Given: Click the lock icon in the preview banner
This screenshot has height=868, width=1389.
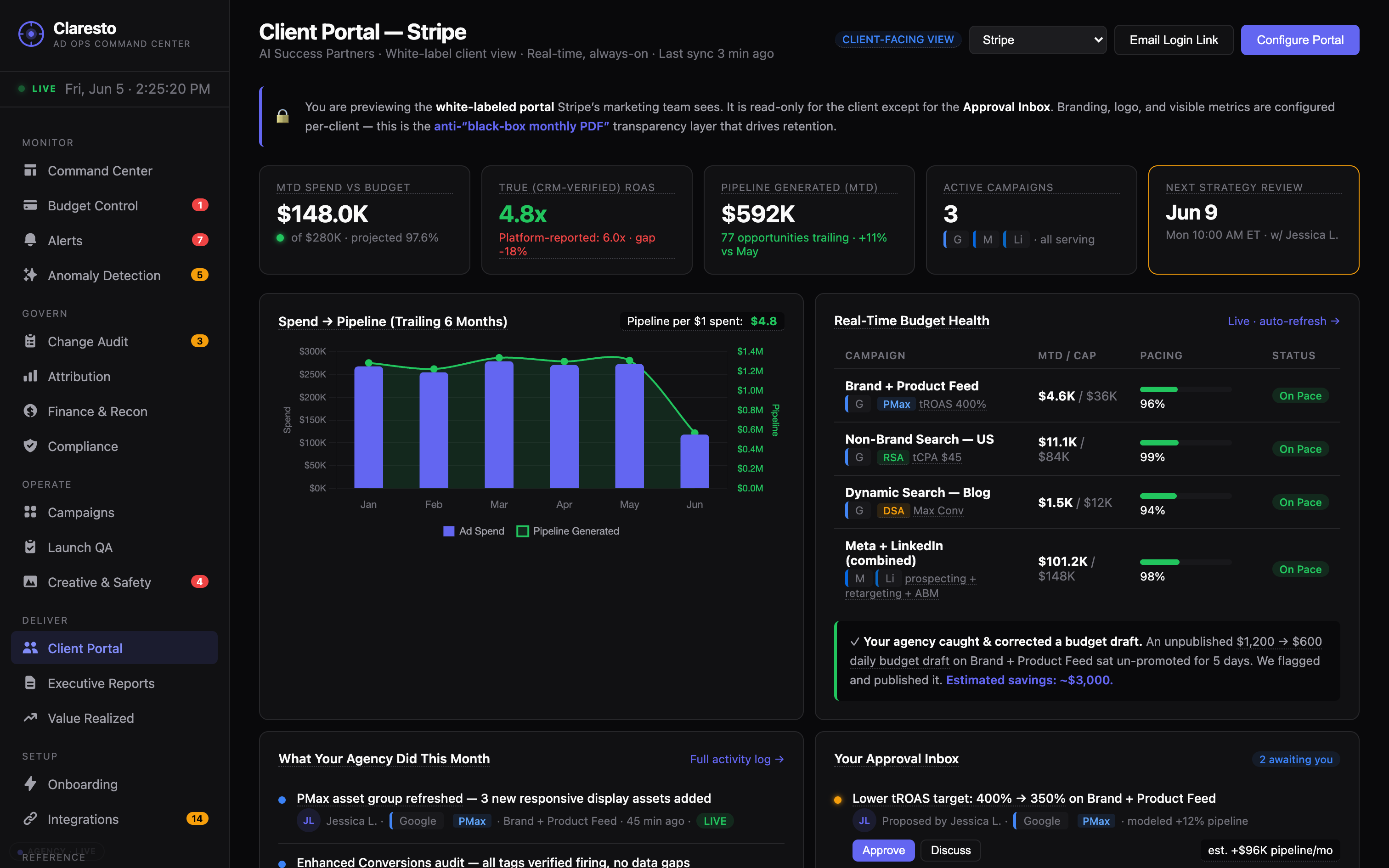Looking at the screenshot, I should [283, 116].
